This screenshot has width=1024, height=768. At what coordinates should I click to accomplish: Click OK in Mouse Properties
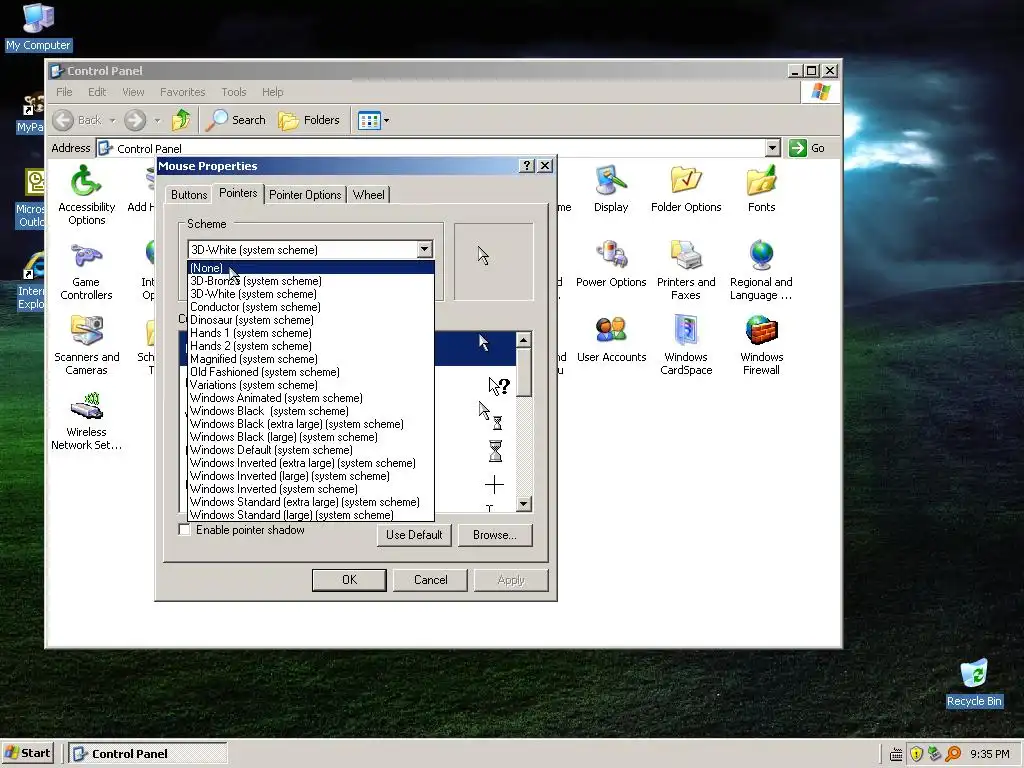pos(349,580)
